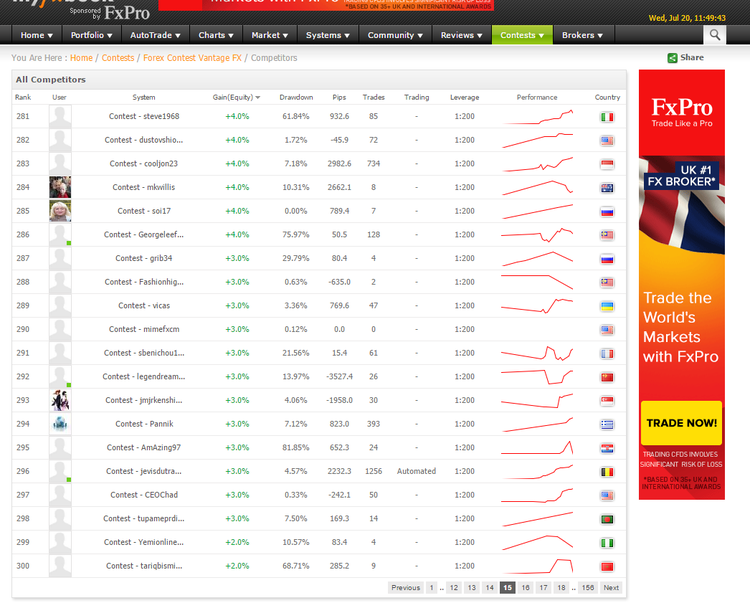The height and width of the screenshot is (603, 750).
Task: Open Contest - mimefxcm system
Action: (144, 329)
